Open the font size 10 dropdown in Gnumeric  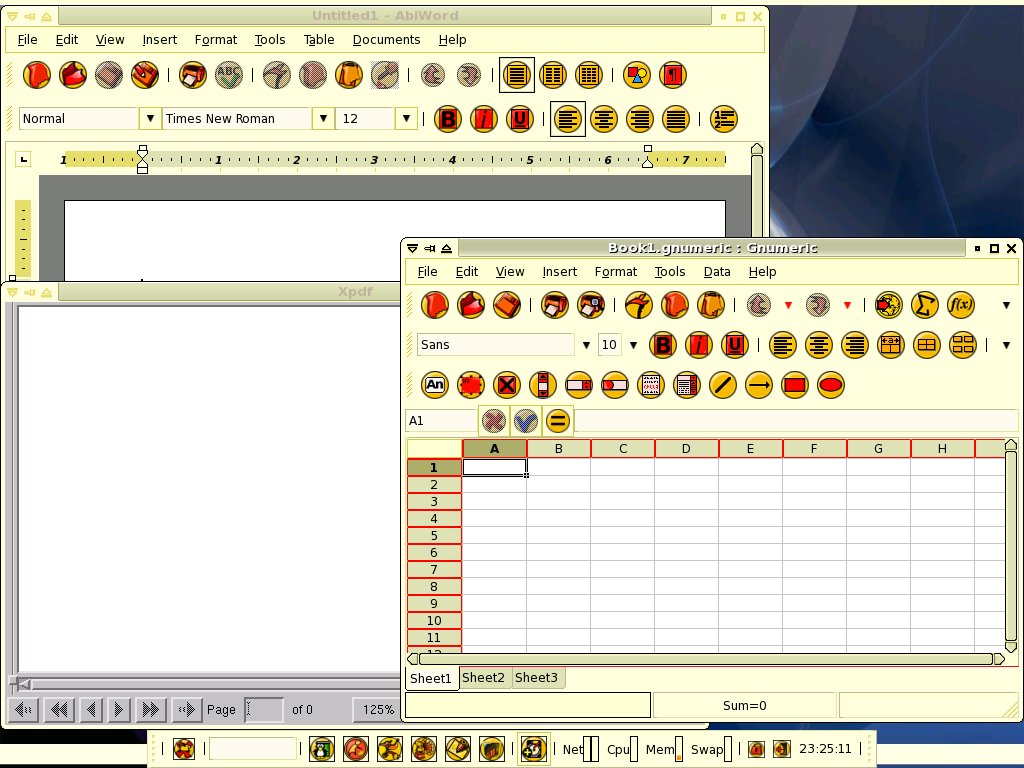coord(633,345)
